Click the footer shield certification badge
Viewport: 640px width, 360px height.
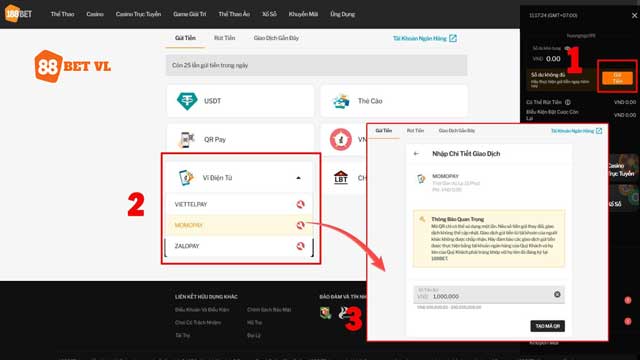(x=325, y=313)
